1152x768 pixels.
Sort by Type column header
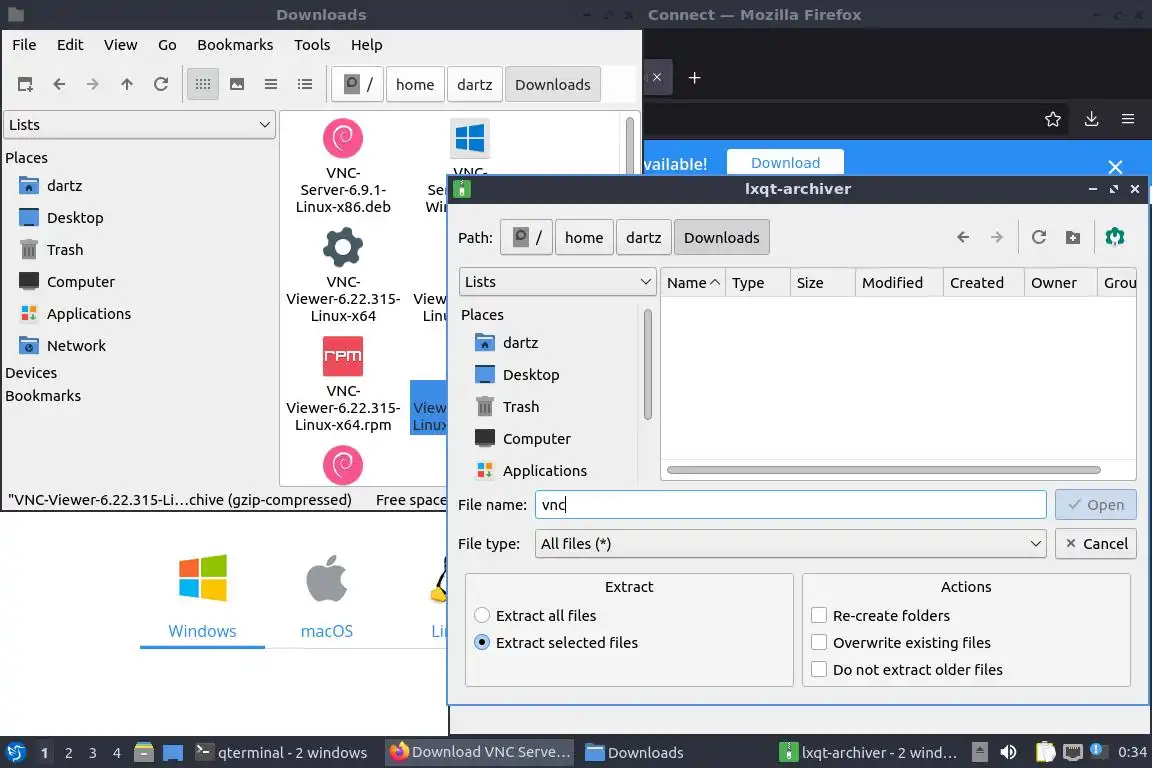click(757, 282)
